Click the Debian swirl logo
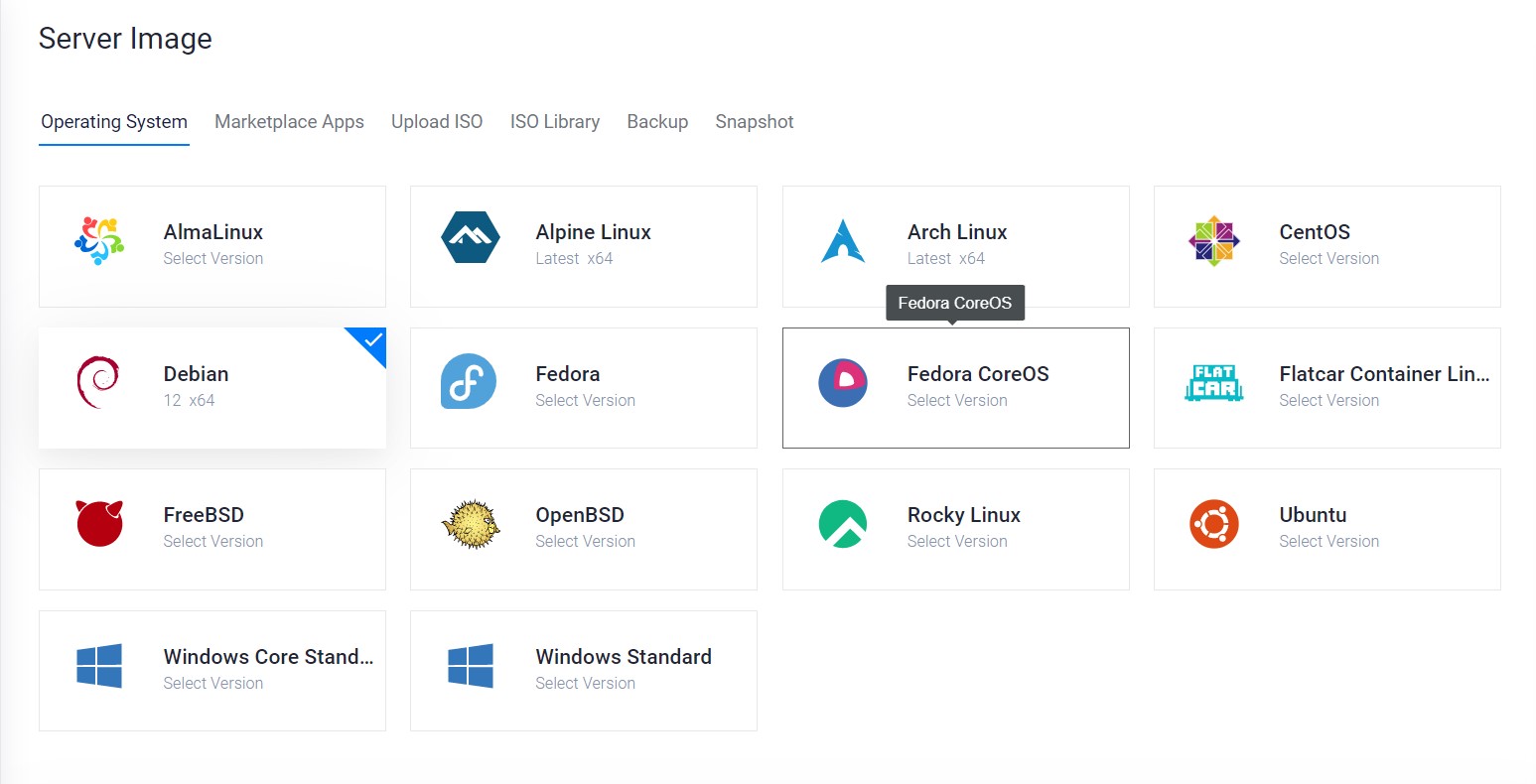1536x784 pixels. pos(98,382)
